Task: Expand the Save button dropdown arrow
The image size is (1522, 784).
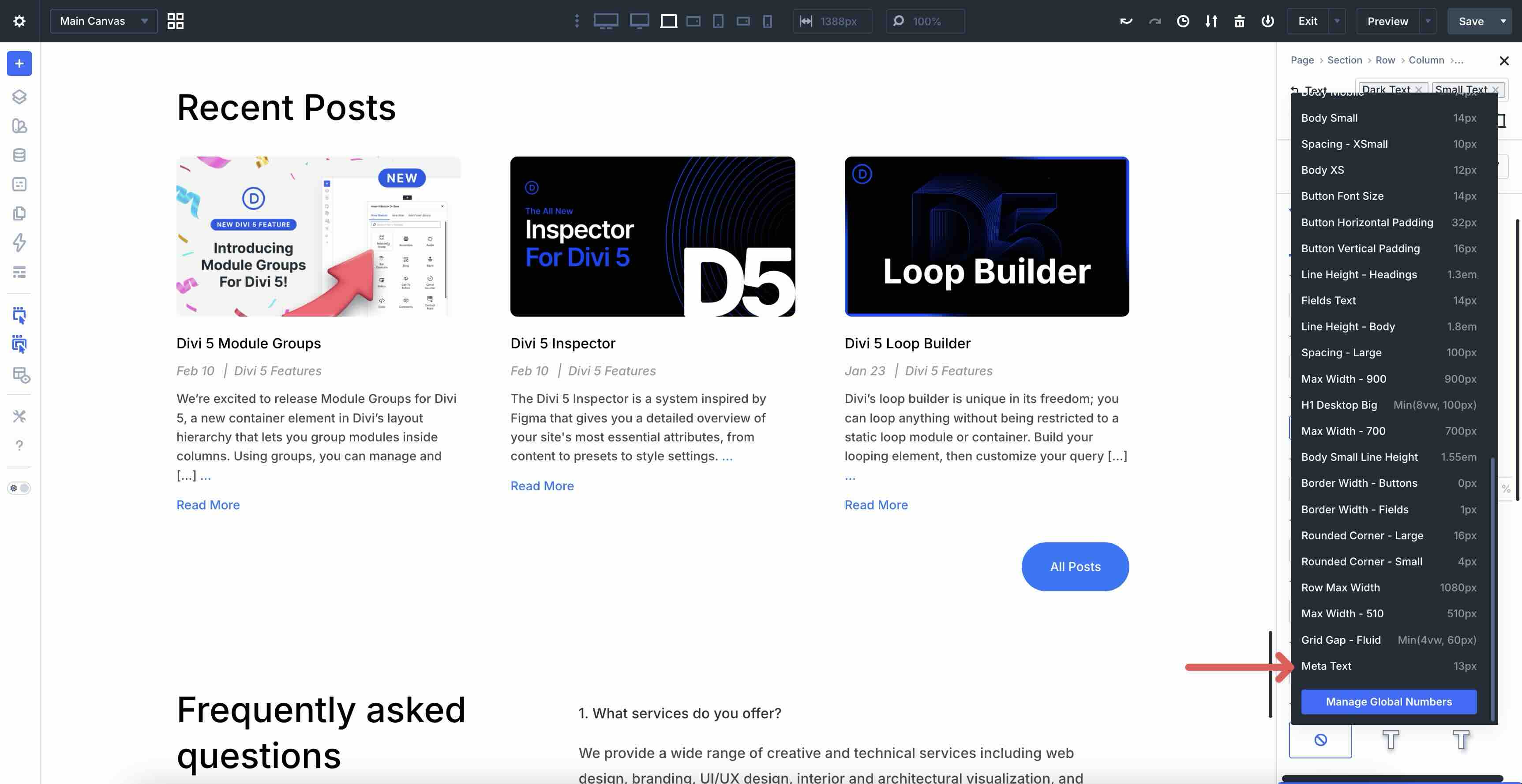Action: pyautogui.click(x=1503, y=21)
